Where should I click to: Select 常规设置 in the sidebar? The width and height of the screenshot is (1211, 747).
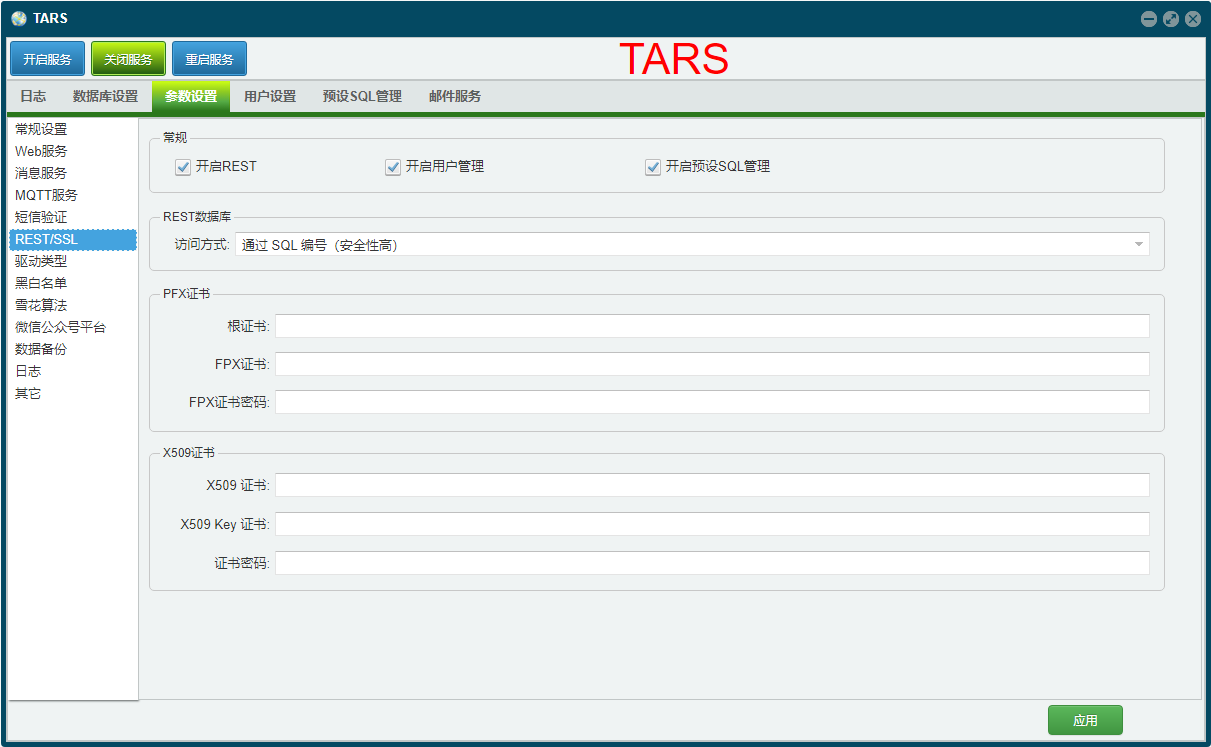(72, 129)
